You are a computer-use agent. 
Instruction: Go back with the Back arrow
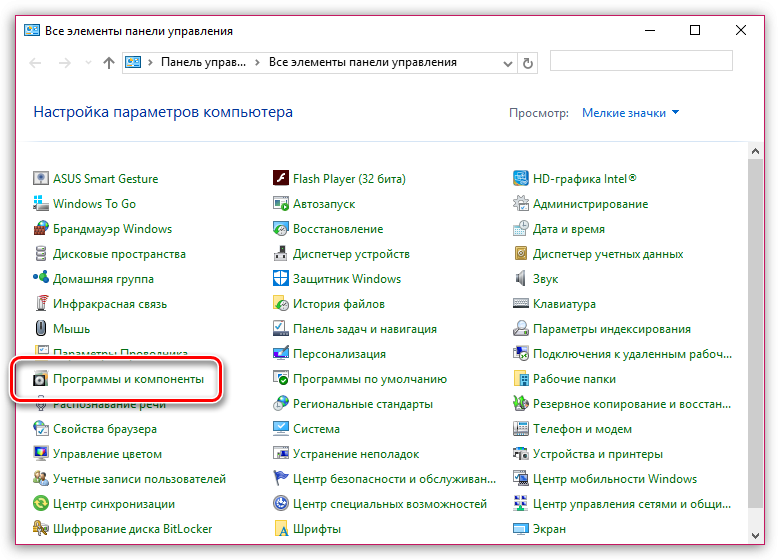click(35, 63)
